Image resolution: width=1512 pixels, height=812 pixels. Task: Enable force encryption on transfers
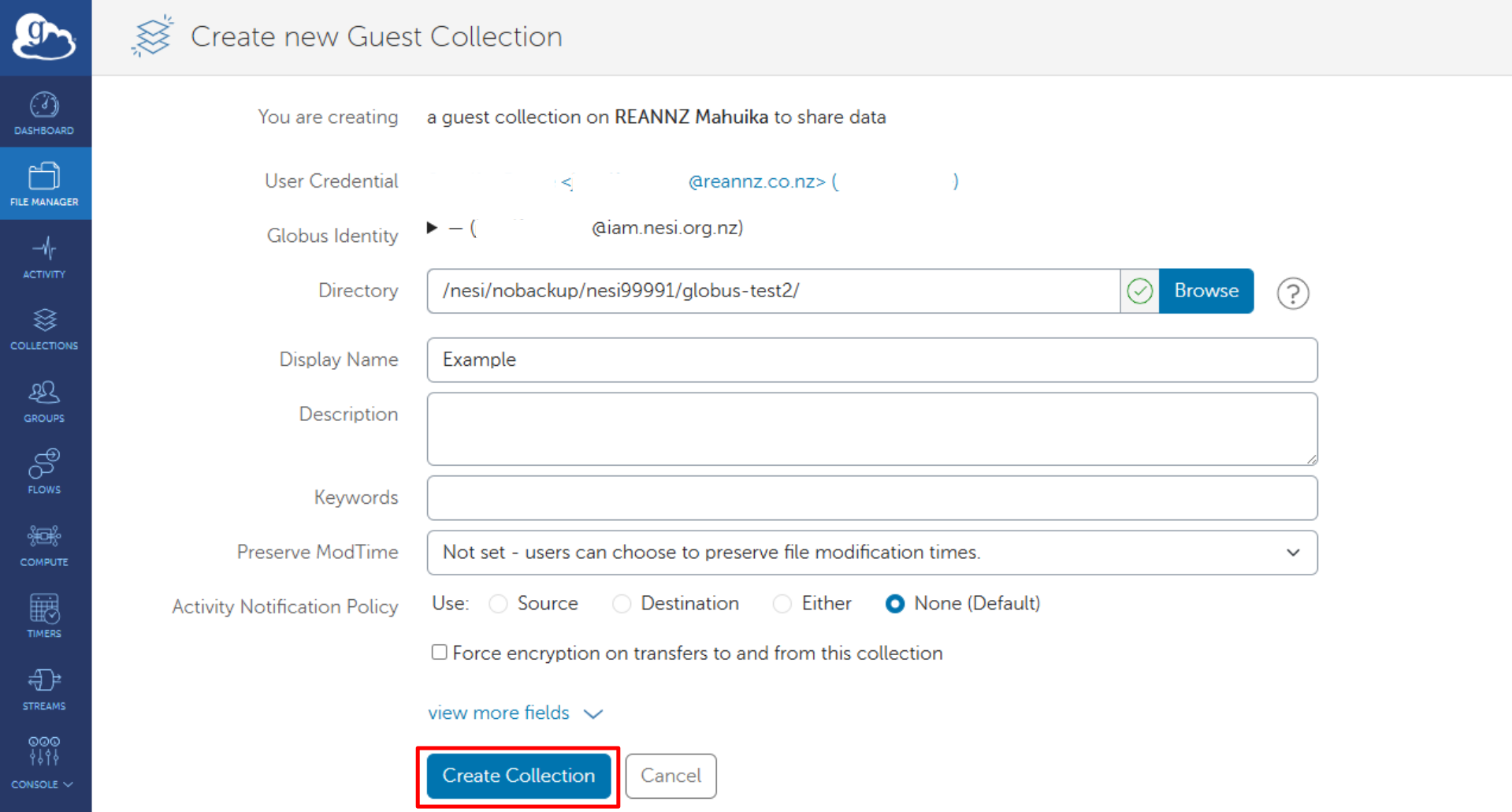(439, 652)
